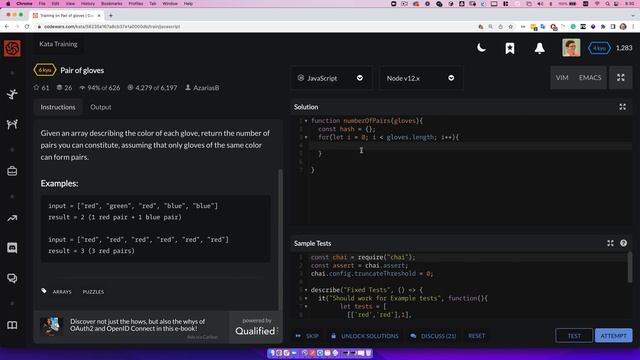Open the notifications bell
This screenshot has height=360, width=640.
pos(540,48)
